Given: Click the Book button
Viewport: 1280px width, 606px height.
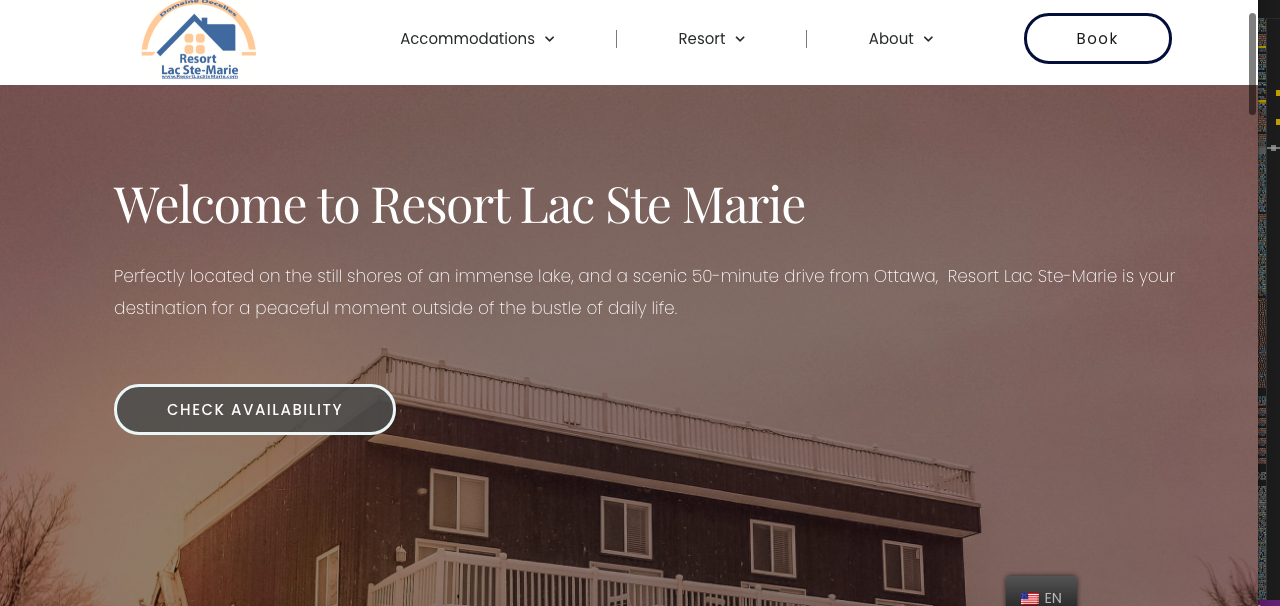Looking at the screenshot, I should [1097, 39].
